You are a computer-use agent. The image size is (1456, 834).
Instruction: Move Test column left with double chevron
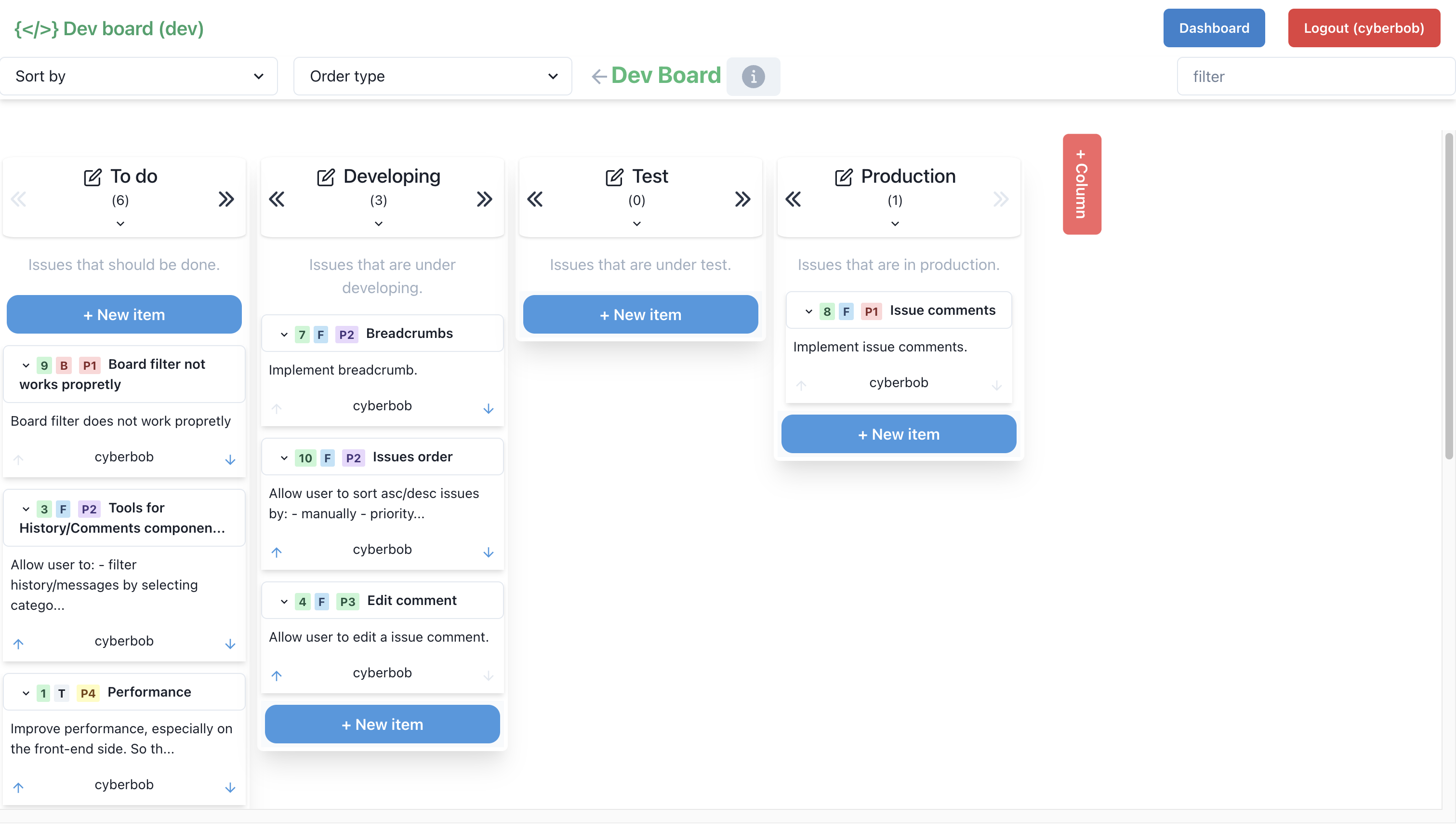[534, 199]
